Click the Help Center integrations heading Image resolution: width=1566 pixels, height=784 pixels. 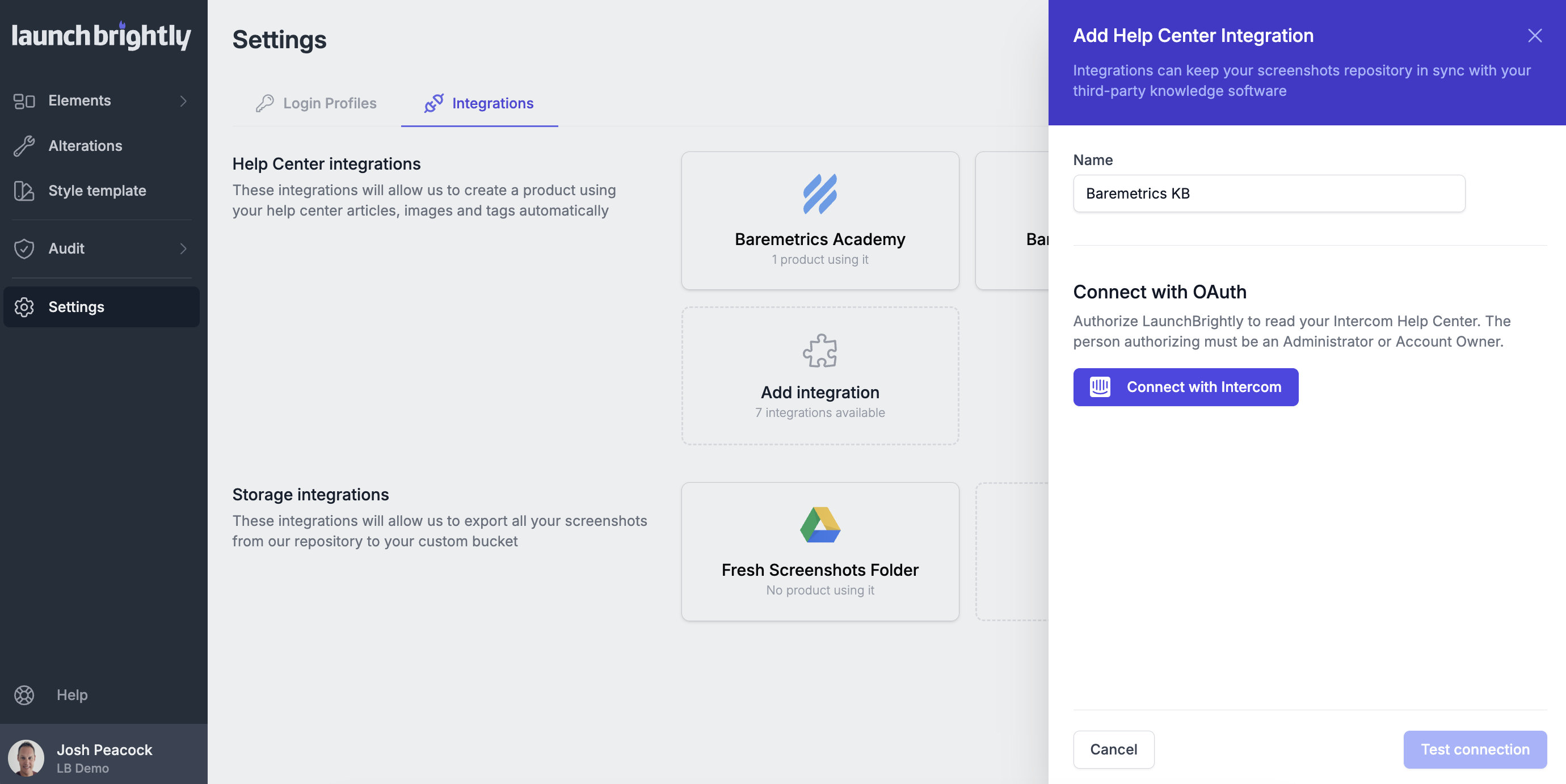[x=326, y=164]
